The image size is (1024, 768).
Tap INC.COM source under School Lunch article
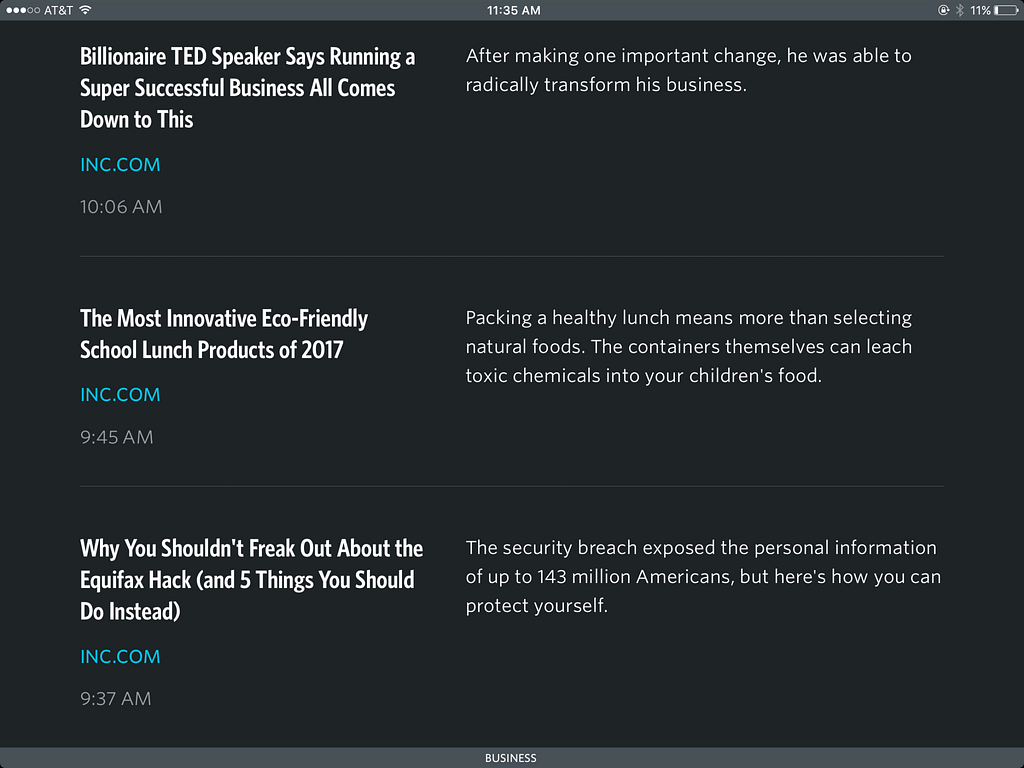(x=120, y=394)
